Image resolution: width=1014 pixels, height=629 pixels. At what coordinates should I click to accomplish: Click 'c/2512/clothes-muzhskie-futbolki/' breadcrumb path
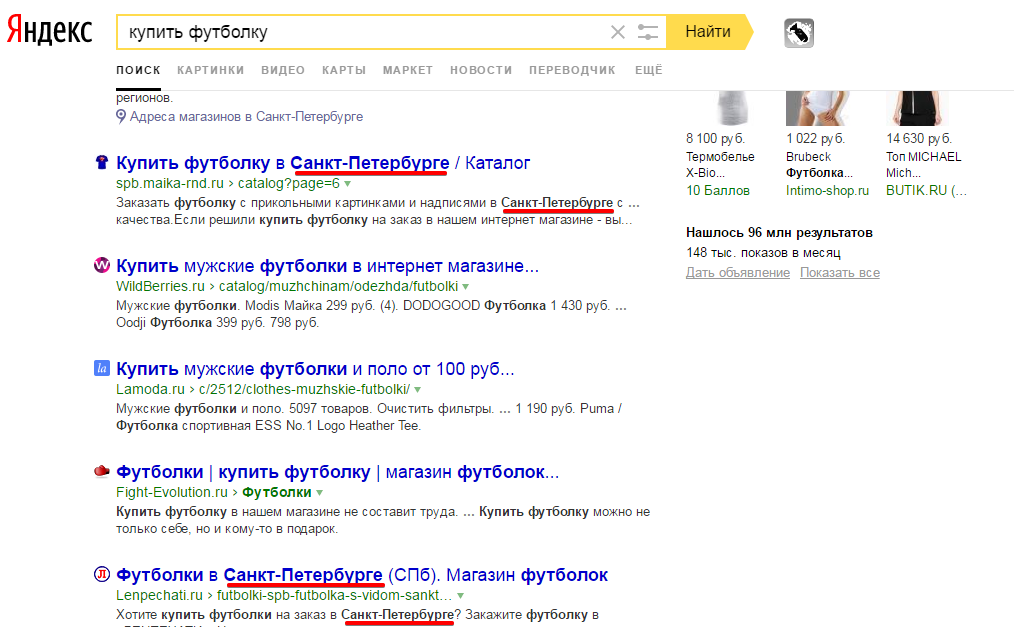click(305, 389)
